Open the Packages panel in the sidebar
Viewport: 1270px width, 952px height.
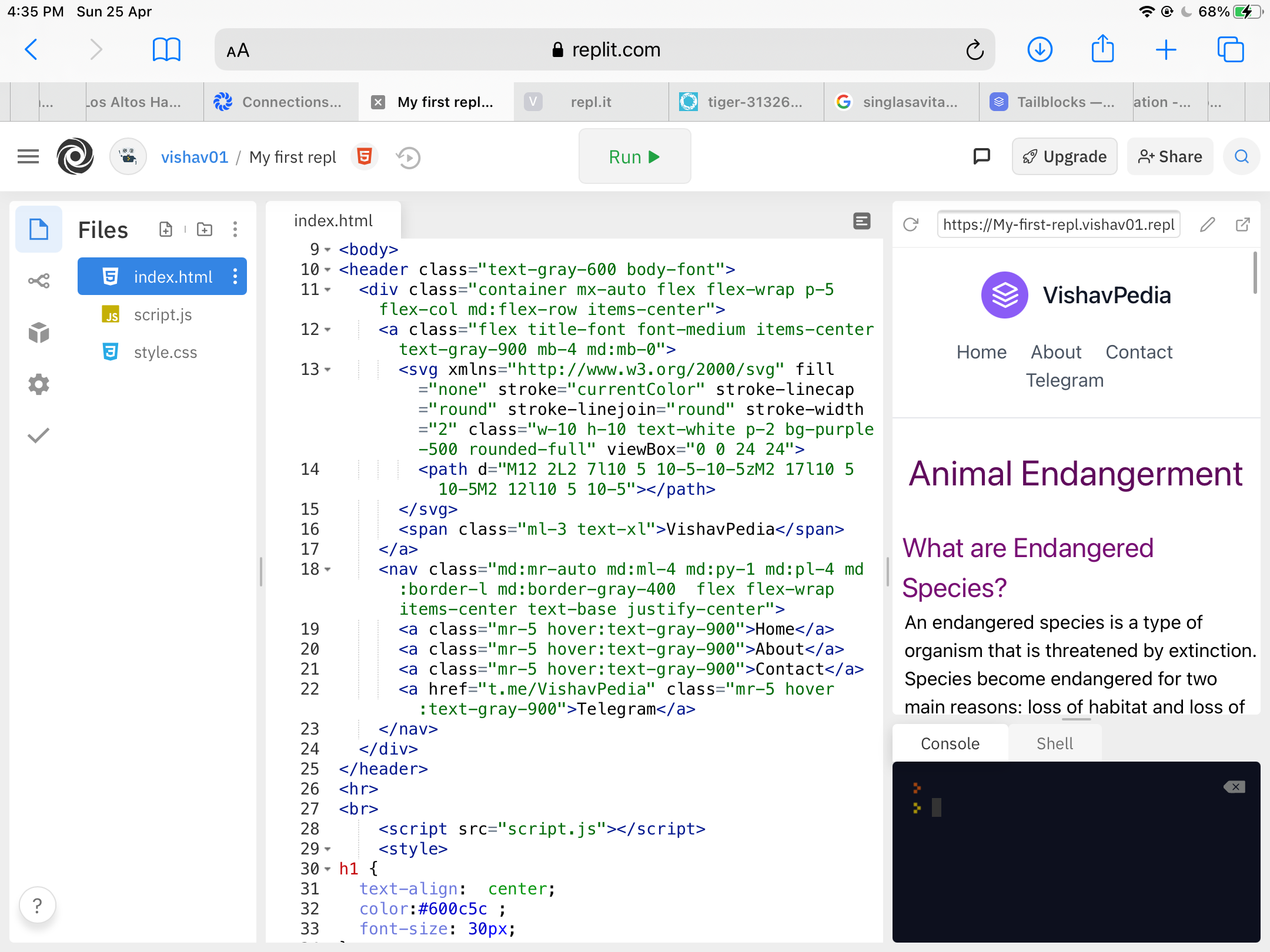click(x=38, y=333)
